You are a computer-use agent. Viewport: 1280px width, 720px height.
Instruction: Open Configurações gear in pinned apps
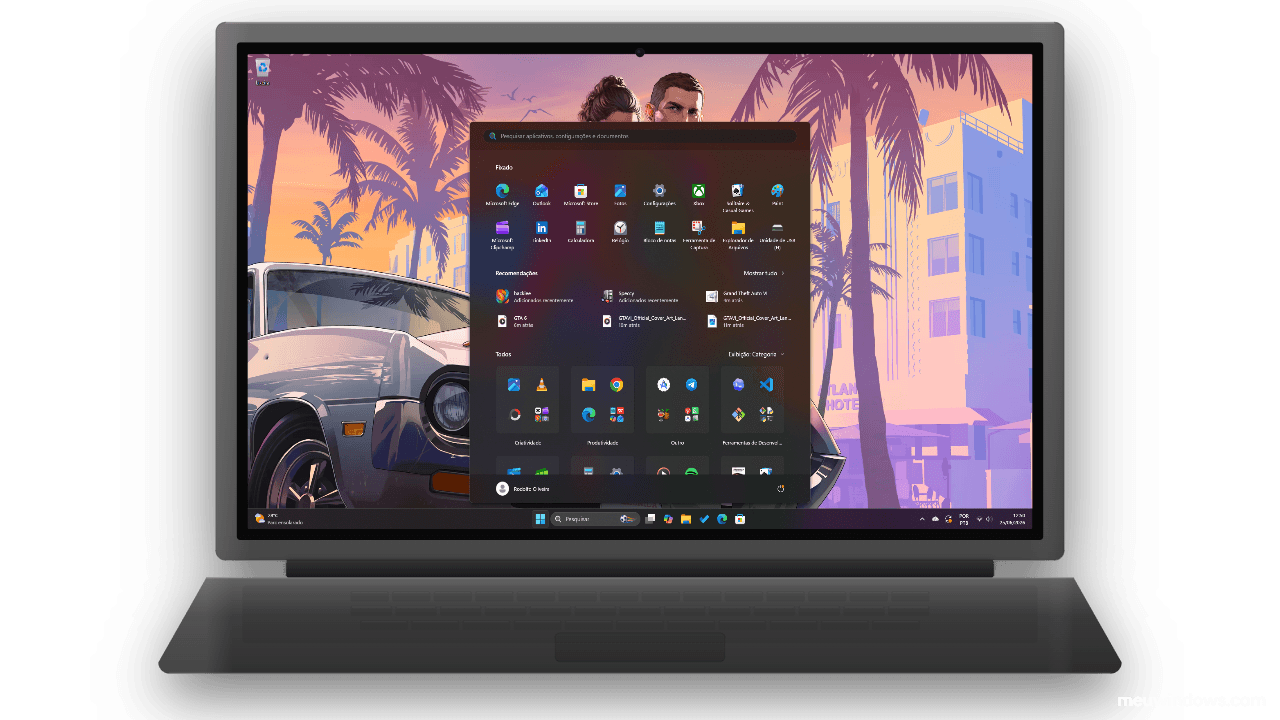click(659, 193)
